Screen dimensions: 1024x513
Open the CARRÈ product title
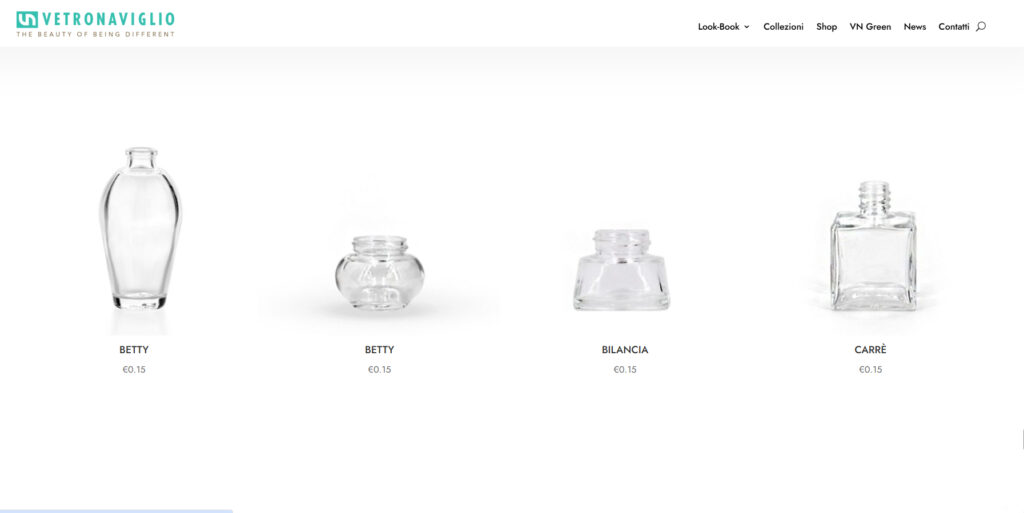871,350
